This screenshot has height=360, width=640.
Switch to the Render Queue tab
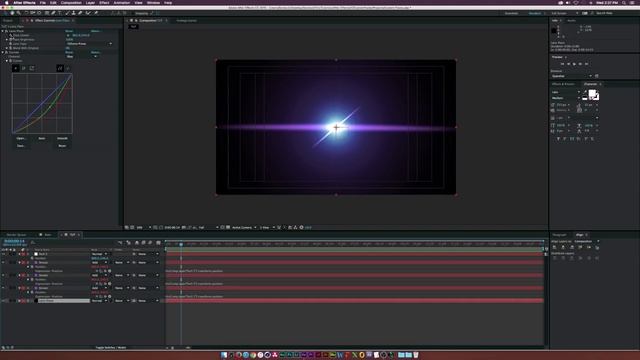point(16,235)
